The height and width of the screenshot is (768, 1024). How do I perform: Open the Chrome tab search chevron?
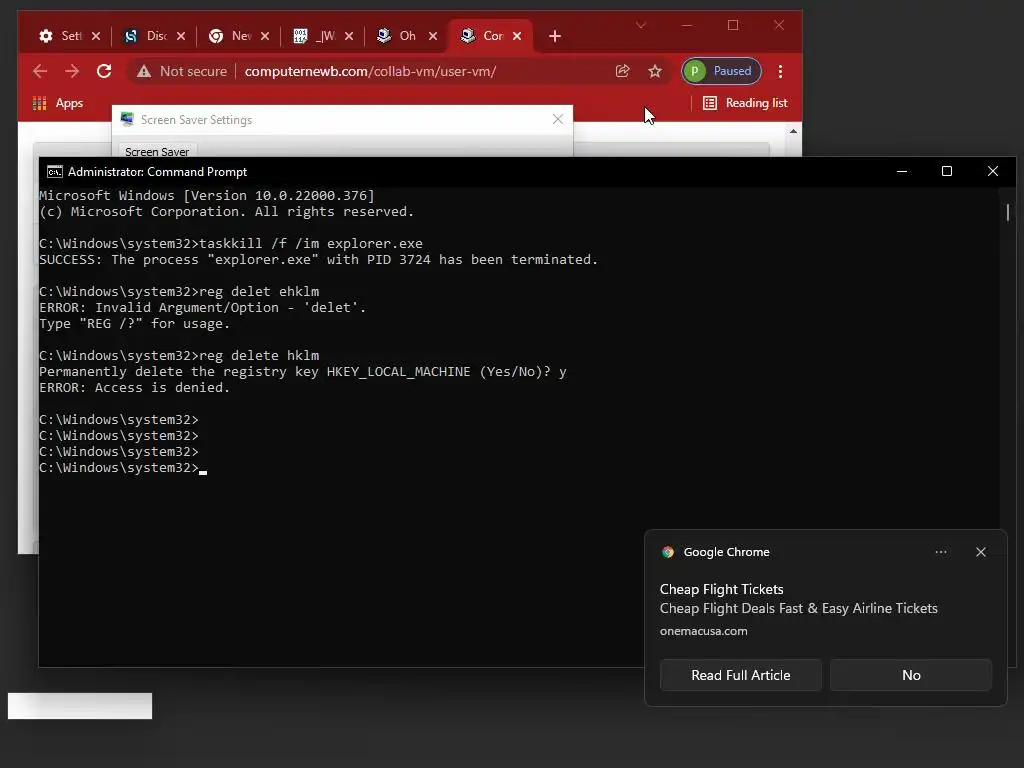click(641, 25)
